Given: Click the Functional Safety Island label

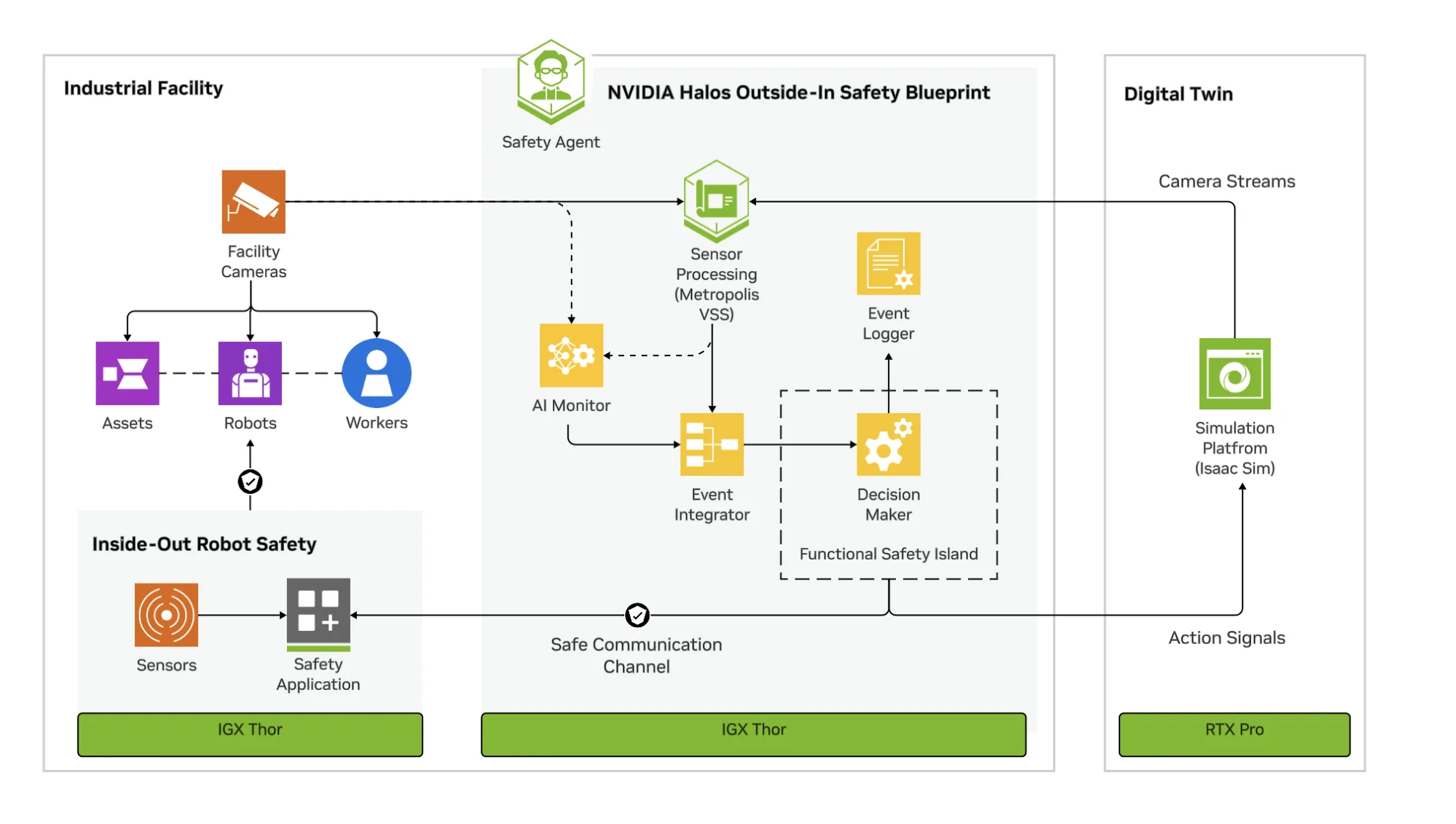Looking at the screenshot, I should pos(889,554).
